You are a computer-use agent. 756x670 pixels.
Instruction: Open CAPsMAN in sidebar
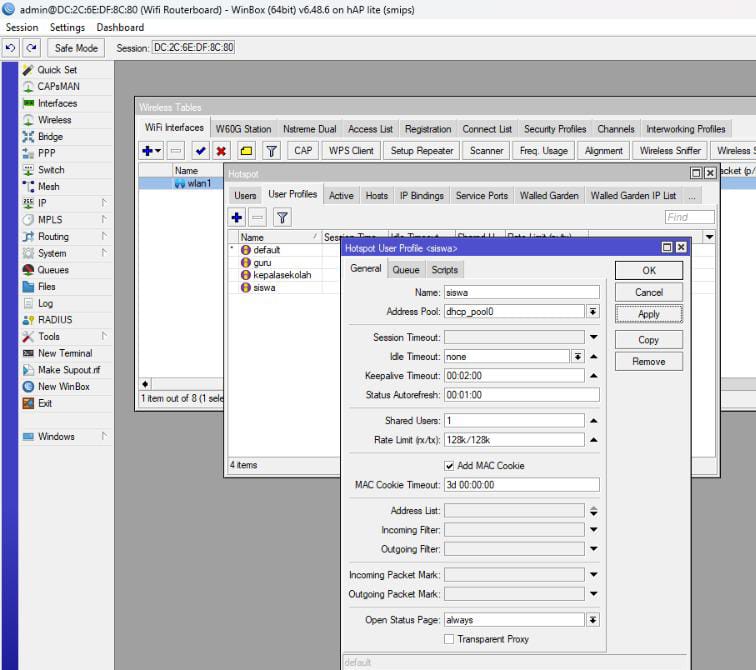tap(58, 86)
